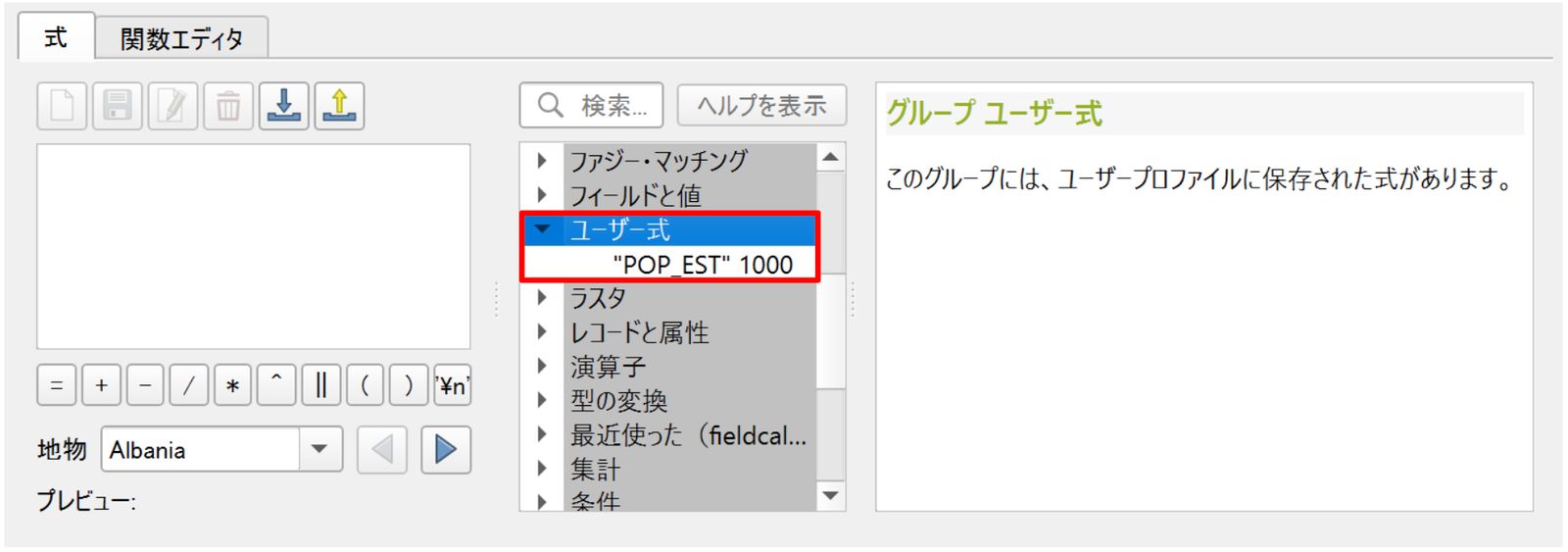1568x552 pixels.
Task: Expand the 集計 group
Action: (542, 469)
